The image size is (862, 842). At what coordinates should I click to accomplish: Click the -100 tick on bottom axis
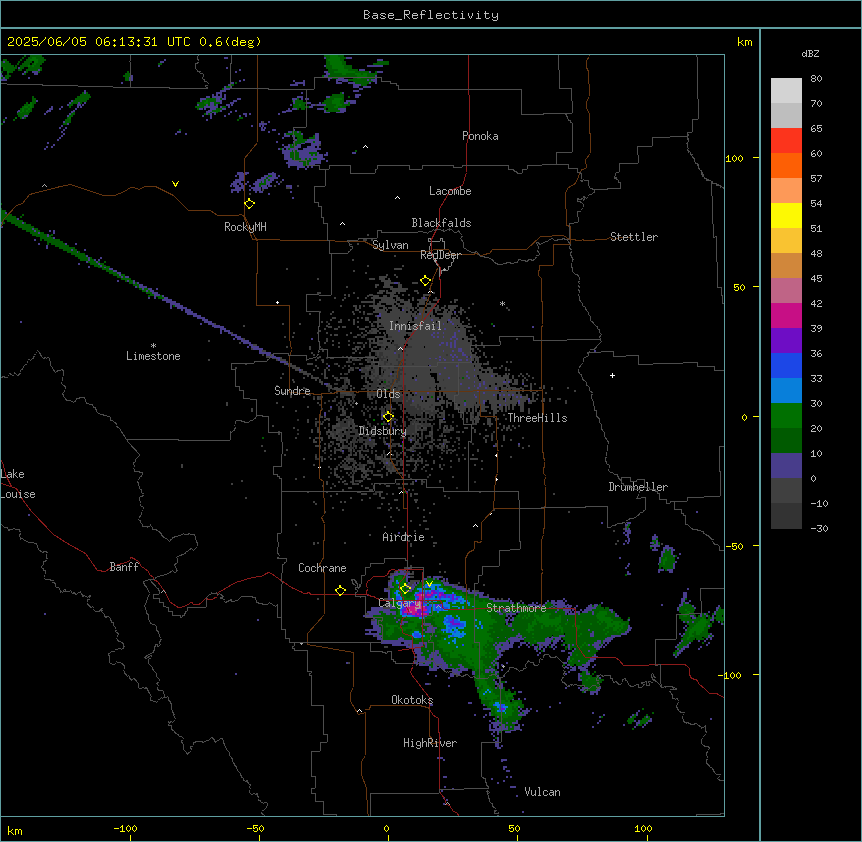click(x=125, y=828)
